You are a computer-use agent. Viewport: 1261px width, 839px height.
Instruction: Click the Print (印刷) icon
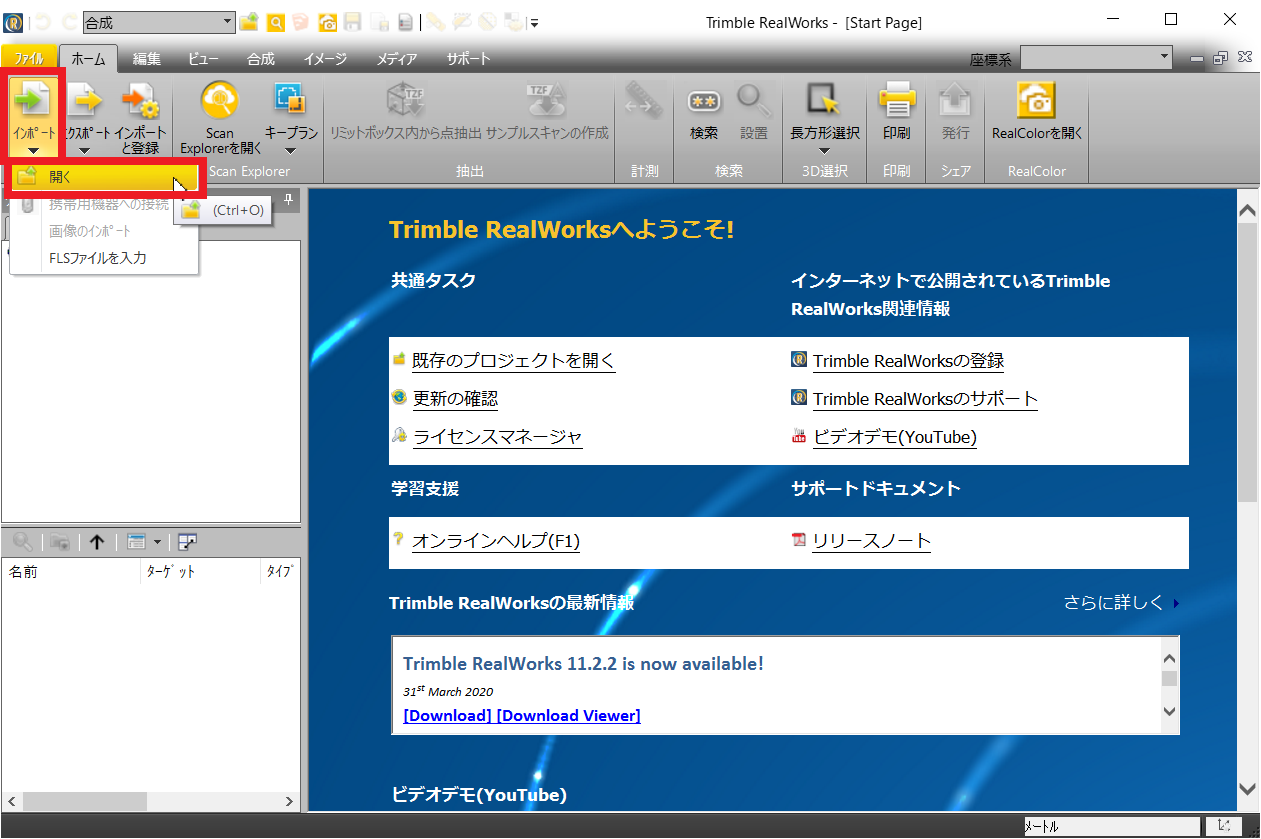click(x=897, y=99)
